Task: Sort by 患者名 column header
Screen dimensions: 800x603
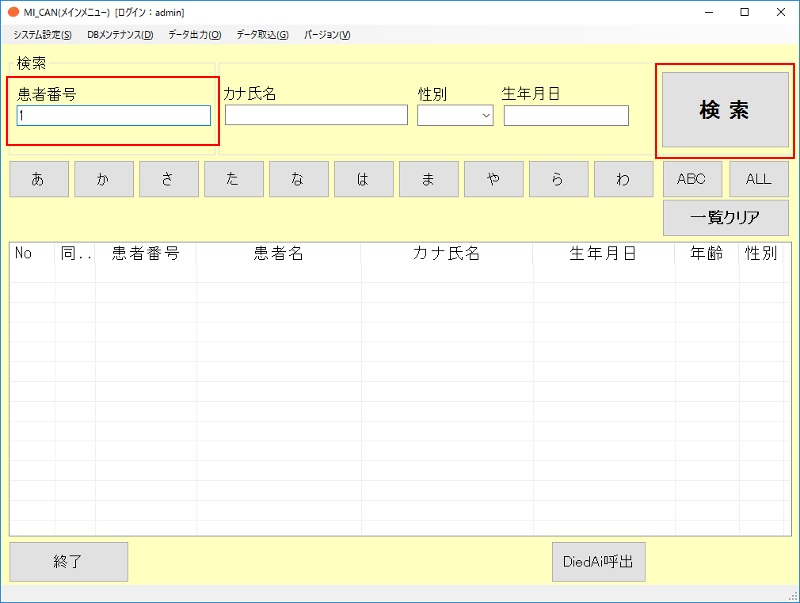Action: point(278,254)
